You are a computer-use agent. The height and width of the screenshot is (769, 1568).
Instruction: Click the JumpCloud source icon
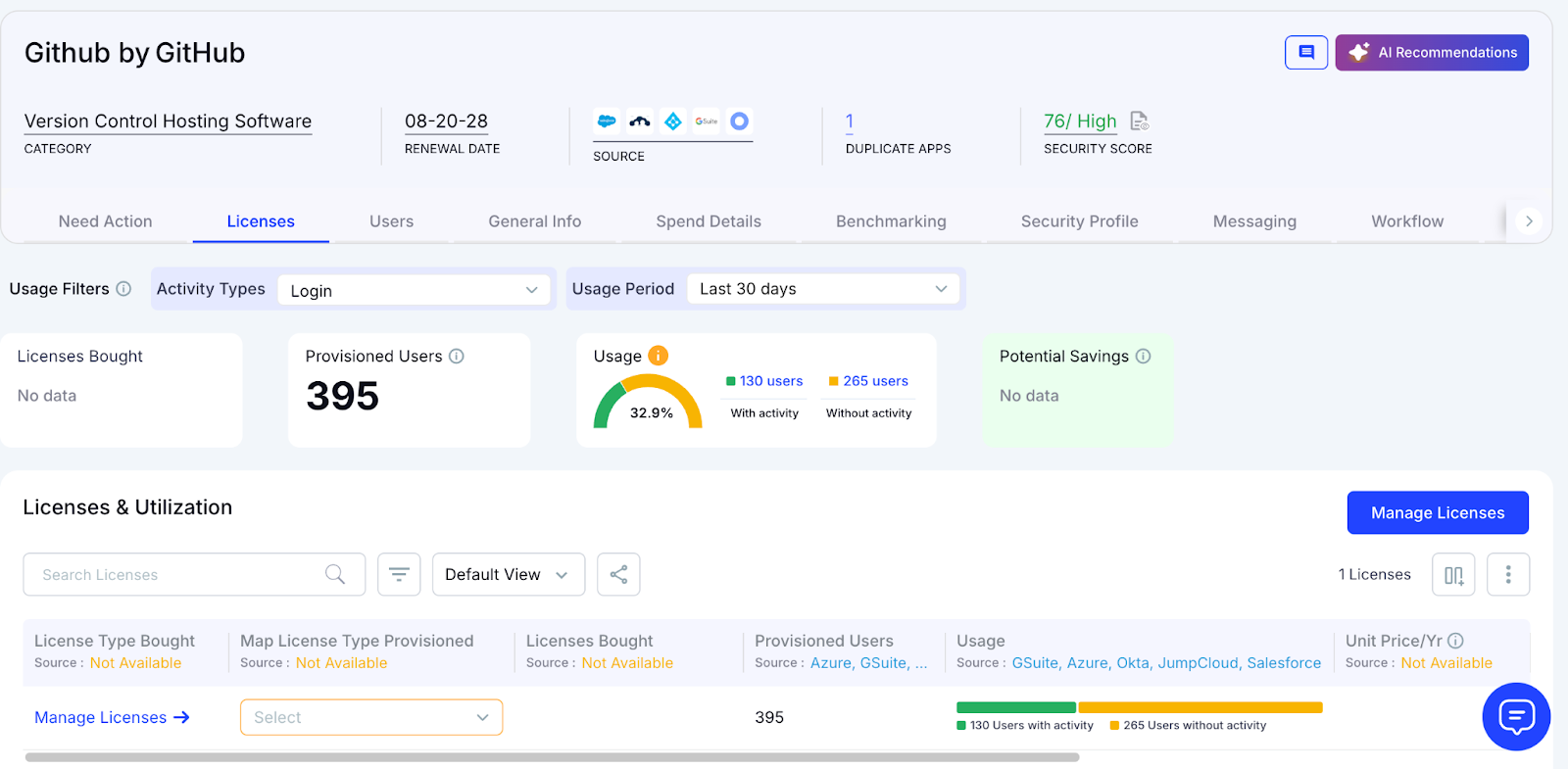[x=640, y=121]
